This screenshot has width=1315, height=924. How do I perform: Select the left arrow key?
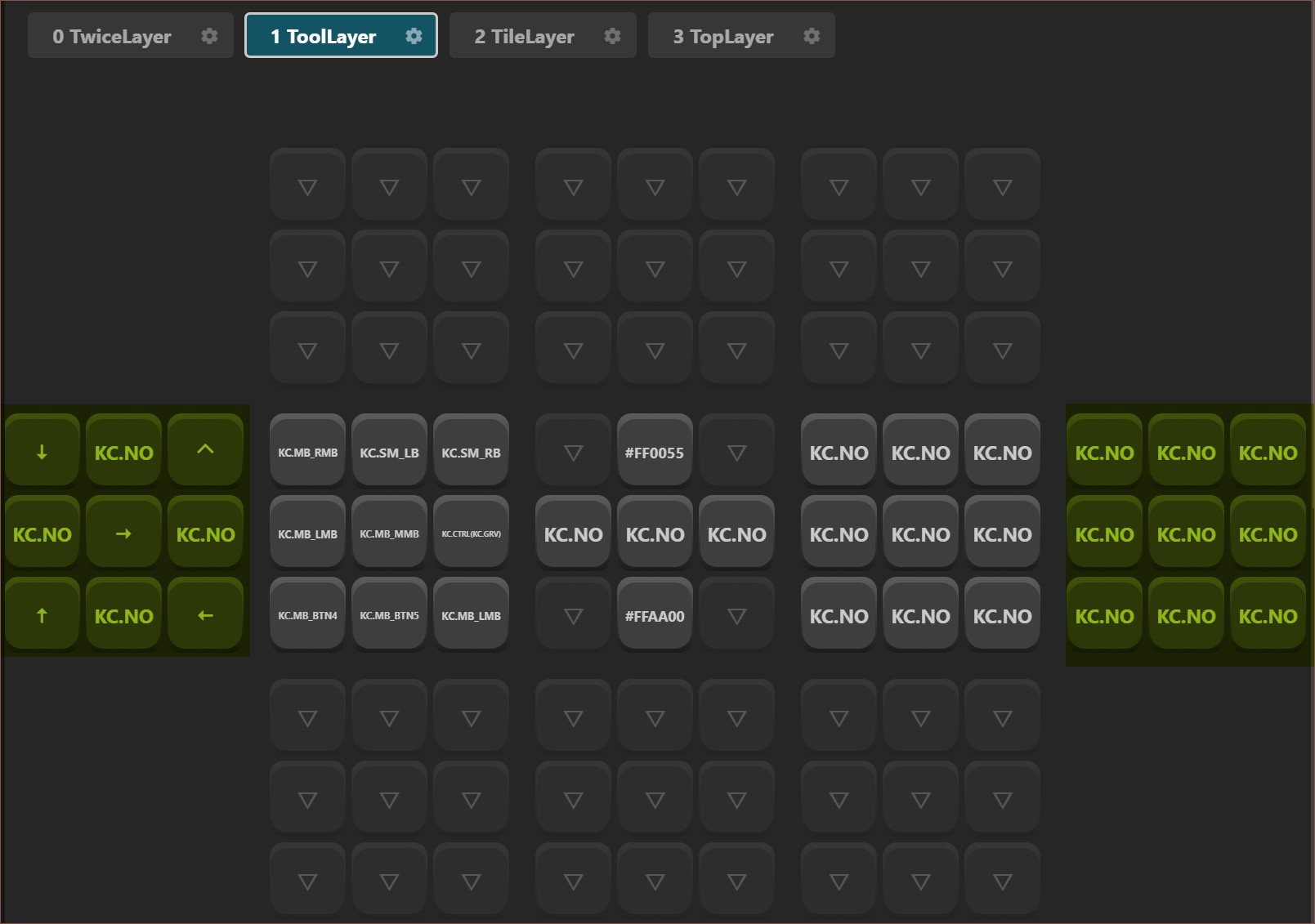(x=205, y=615)
